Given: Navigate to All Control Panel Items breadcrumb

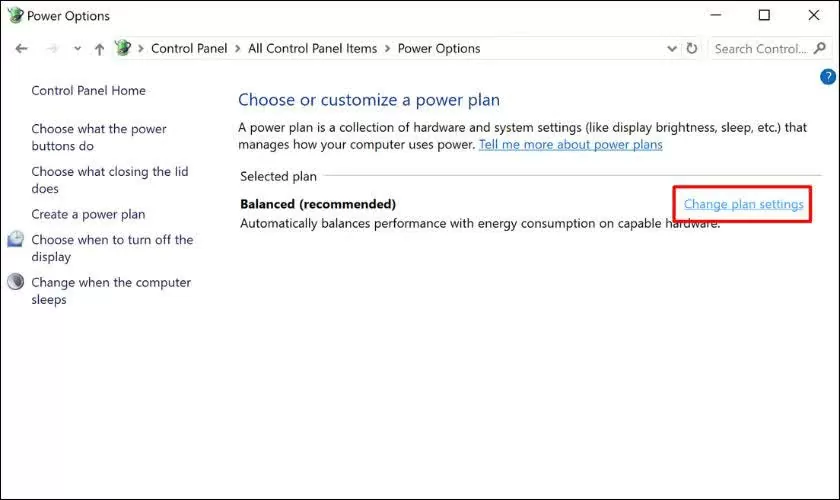Looking at the screenshot, I should [312, 49].
